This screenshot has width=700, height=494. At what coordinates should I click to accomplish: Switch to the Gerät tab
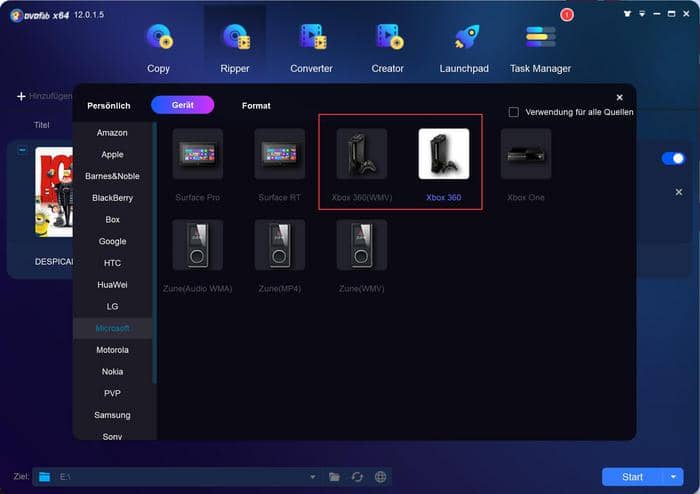(x=183, y=105)
